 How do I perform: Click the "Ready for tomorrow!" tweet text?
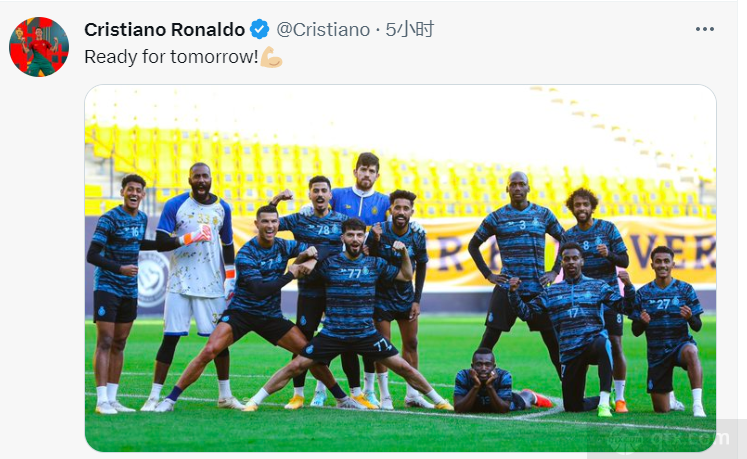[171, 57]
